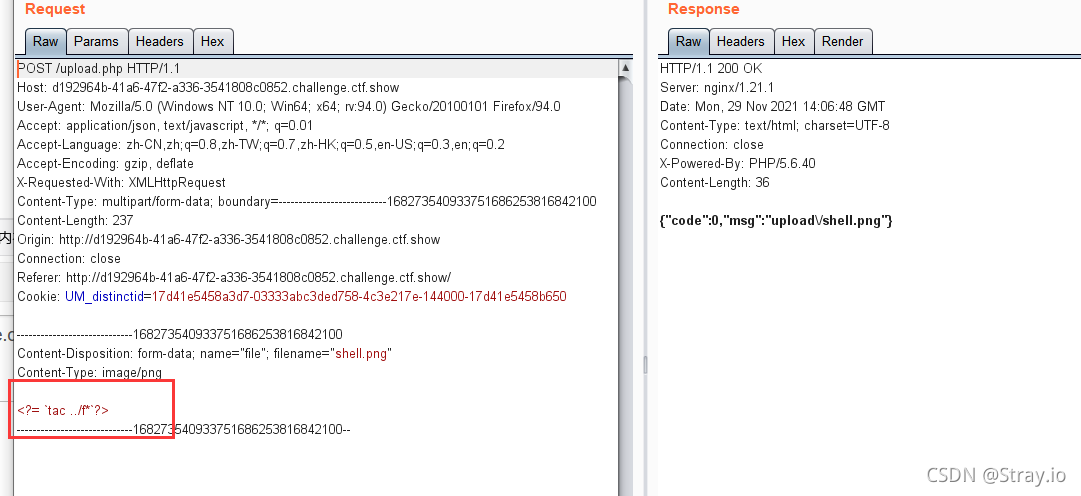Screen dimensions: 1081x496
Task: Click the Content-Length: 237 line
Action: pyautogui.click(x=75, y=221)
